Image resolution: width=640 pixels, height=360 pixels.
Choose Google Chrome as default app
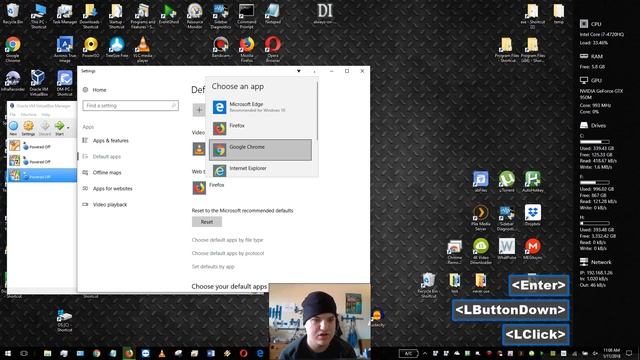pos(260,150)
